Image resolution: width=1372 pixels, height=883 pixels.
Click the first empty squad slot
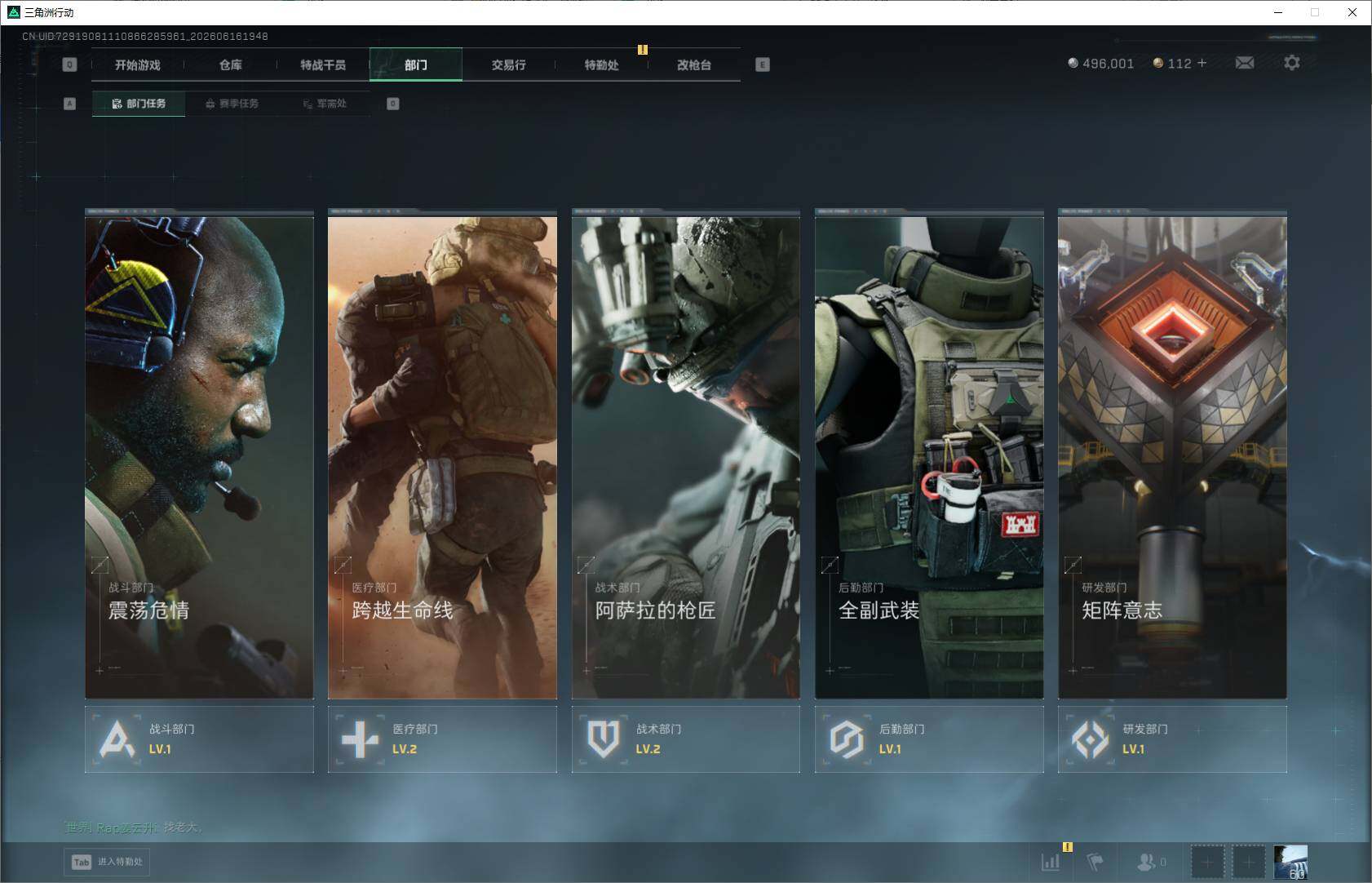coord(1207,862)
